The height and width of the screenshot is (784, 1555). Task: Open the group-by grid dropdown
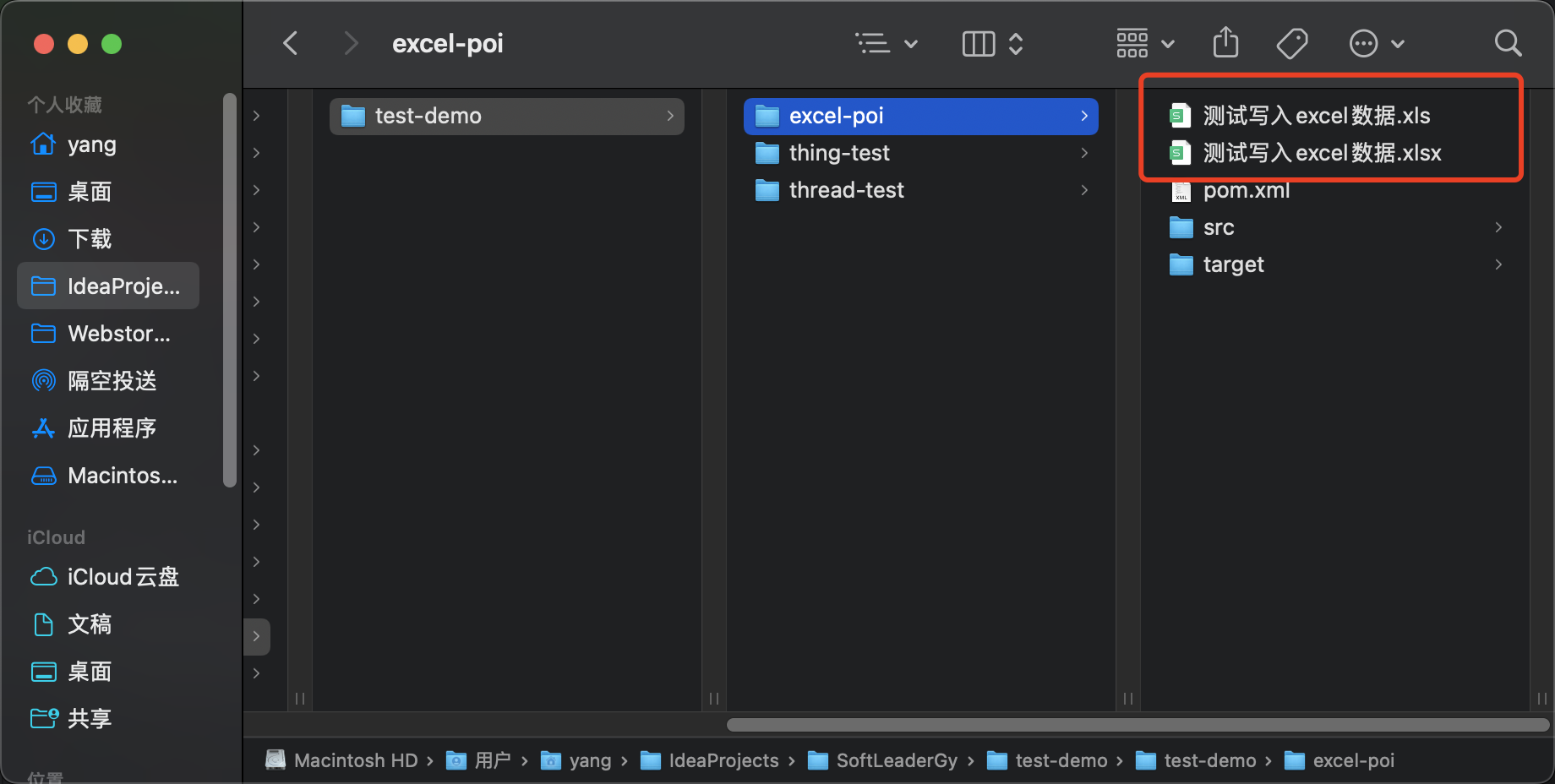click(1144, 44)
